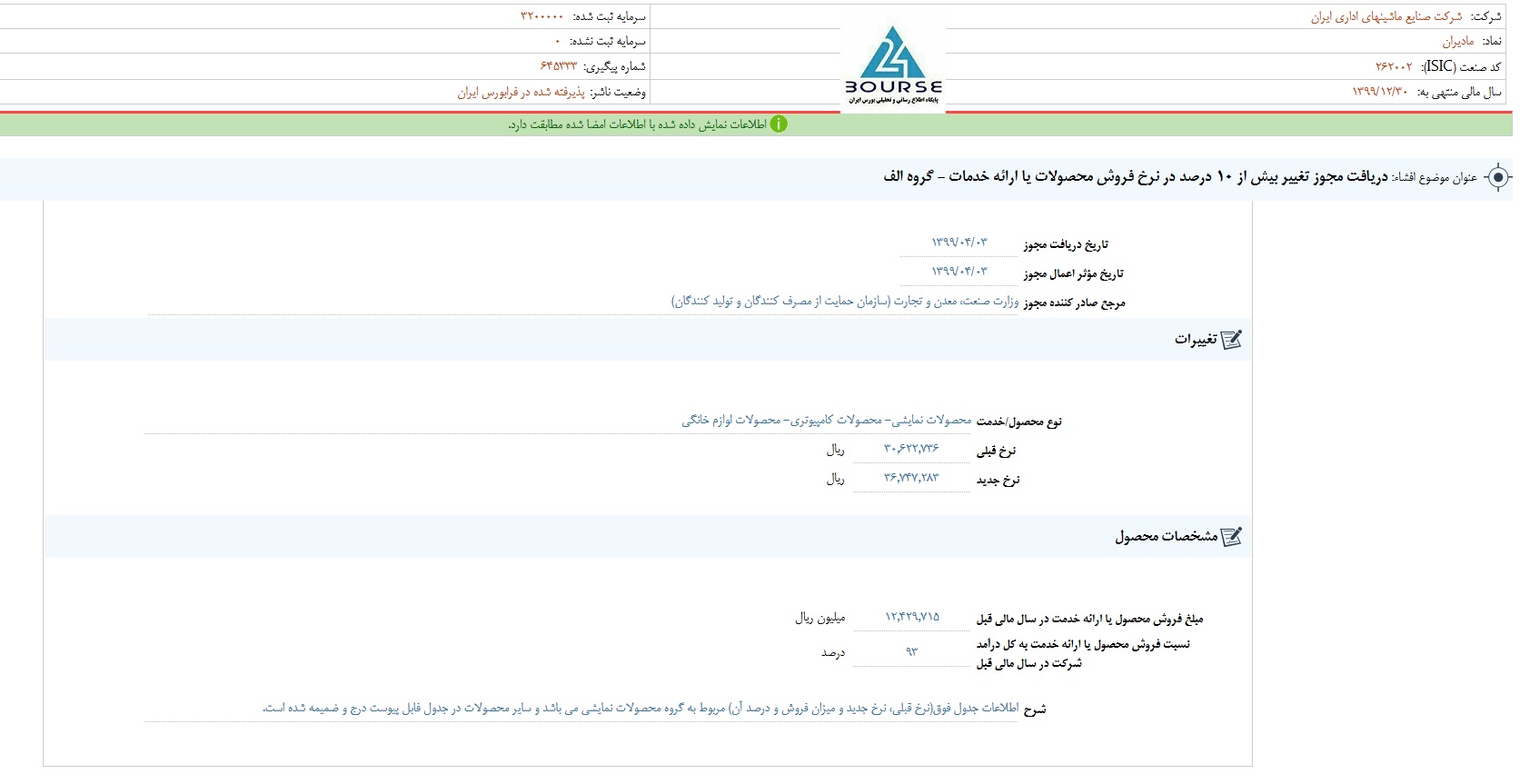Click publisher status پذیرفته شده در فرابورس ایران
The image size is (1520, 784).
point(521,92)
